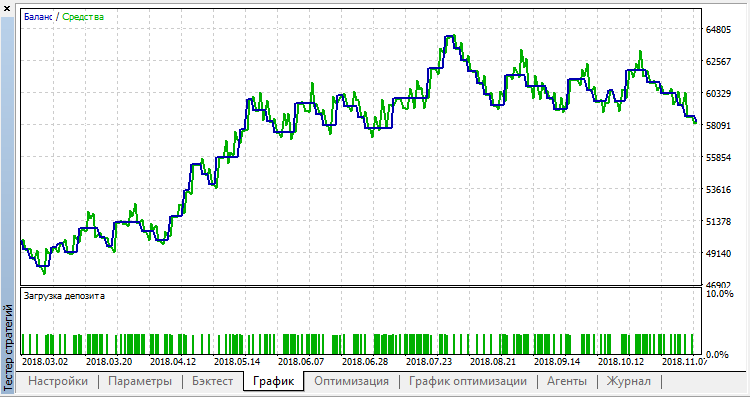Click the 0.0% deposit load label
750x398 pixels.
pyautogui.click(x=717, y=354)
